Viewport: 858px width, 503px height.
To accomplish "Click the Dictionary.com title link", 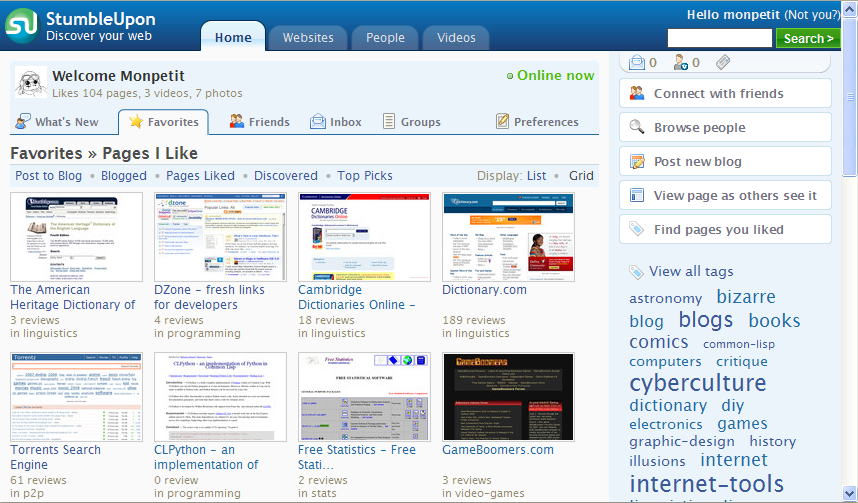I will coord(484,290).
